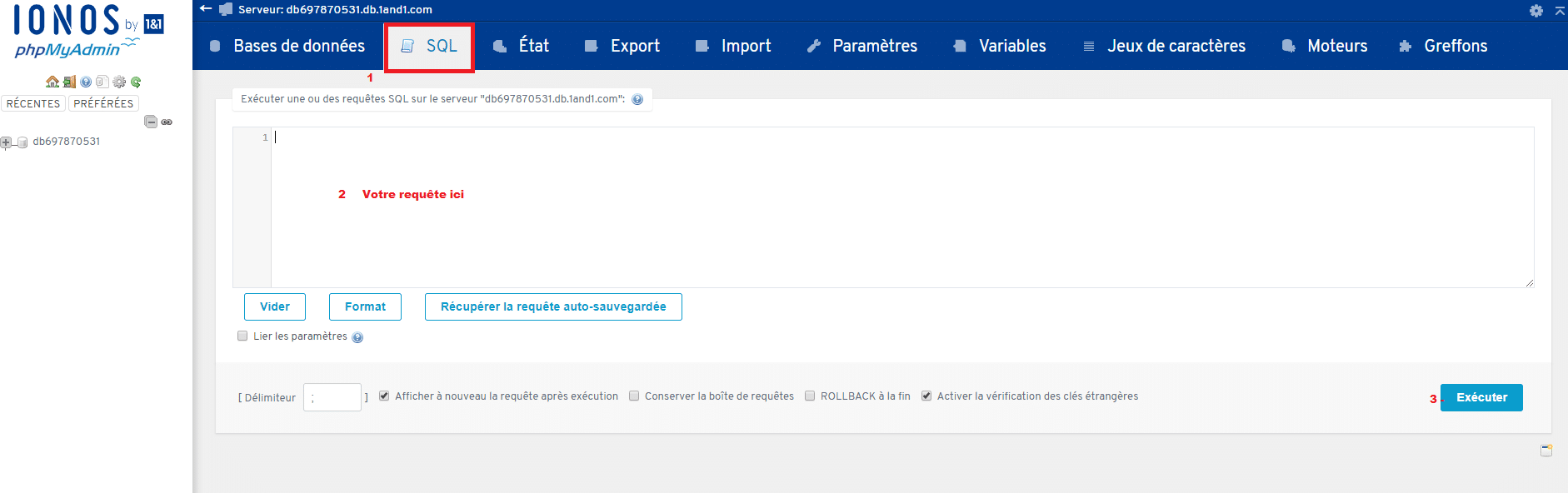Click server name db697870531.db.1and1.com breadcrumb

tap(335, 9)
